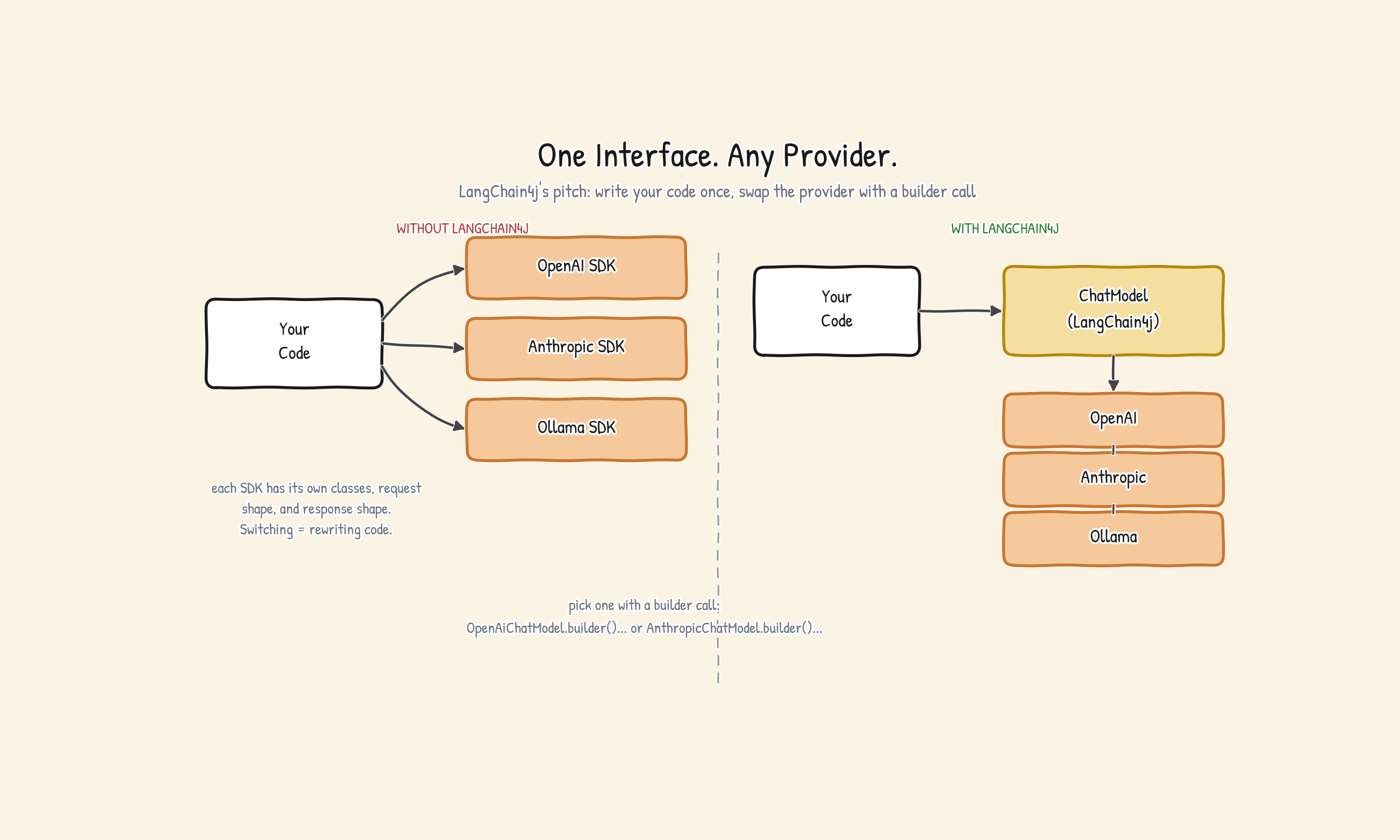Screen dimensions: 1400x840
Task: Click the 'each SDK has its own classes' note
Action: (x=316, y=509)
